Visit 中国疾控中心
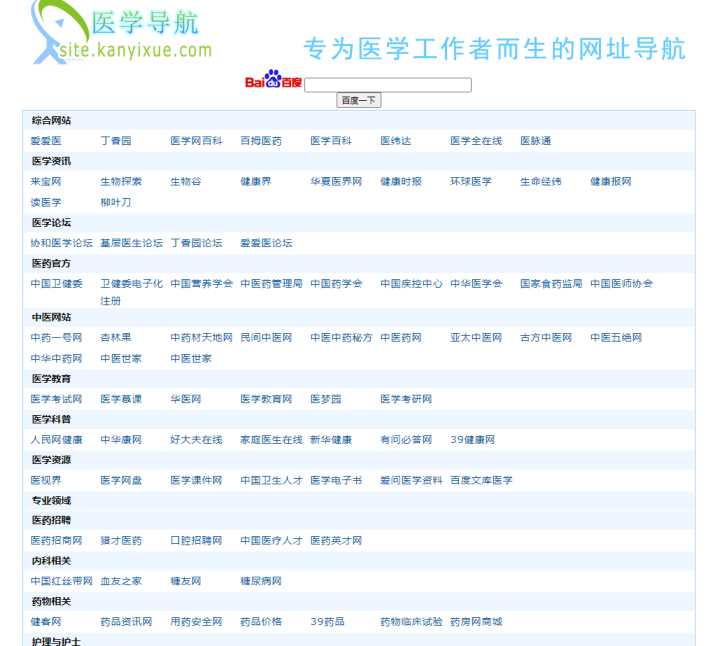720x646 pixels. click(x=411, y=284)
